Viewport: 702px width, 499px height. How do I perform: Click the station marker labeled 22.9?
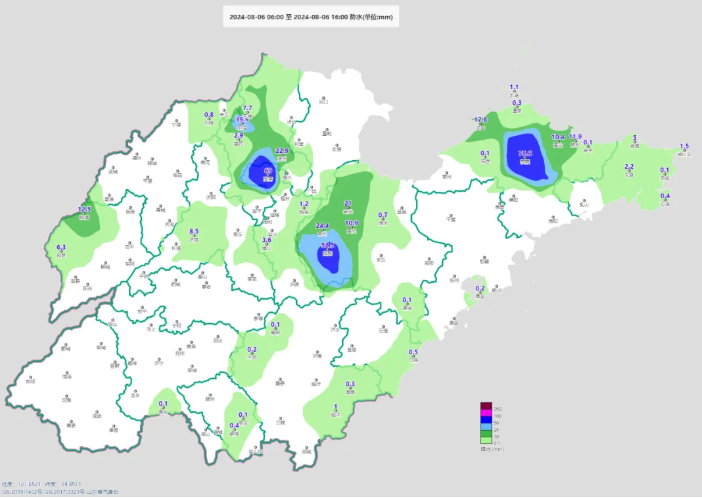tap(281, 156)
